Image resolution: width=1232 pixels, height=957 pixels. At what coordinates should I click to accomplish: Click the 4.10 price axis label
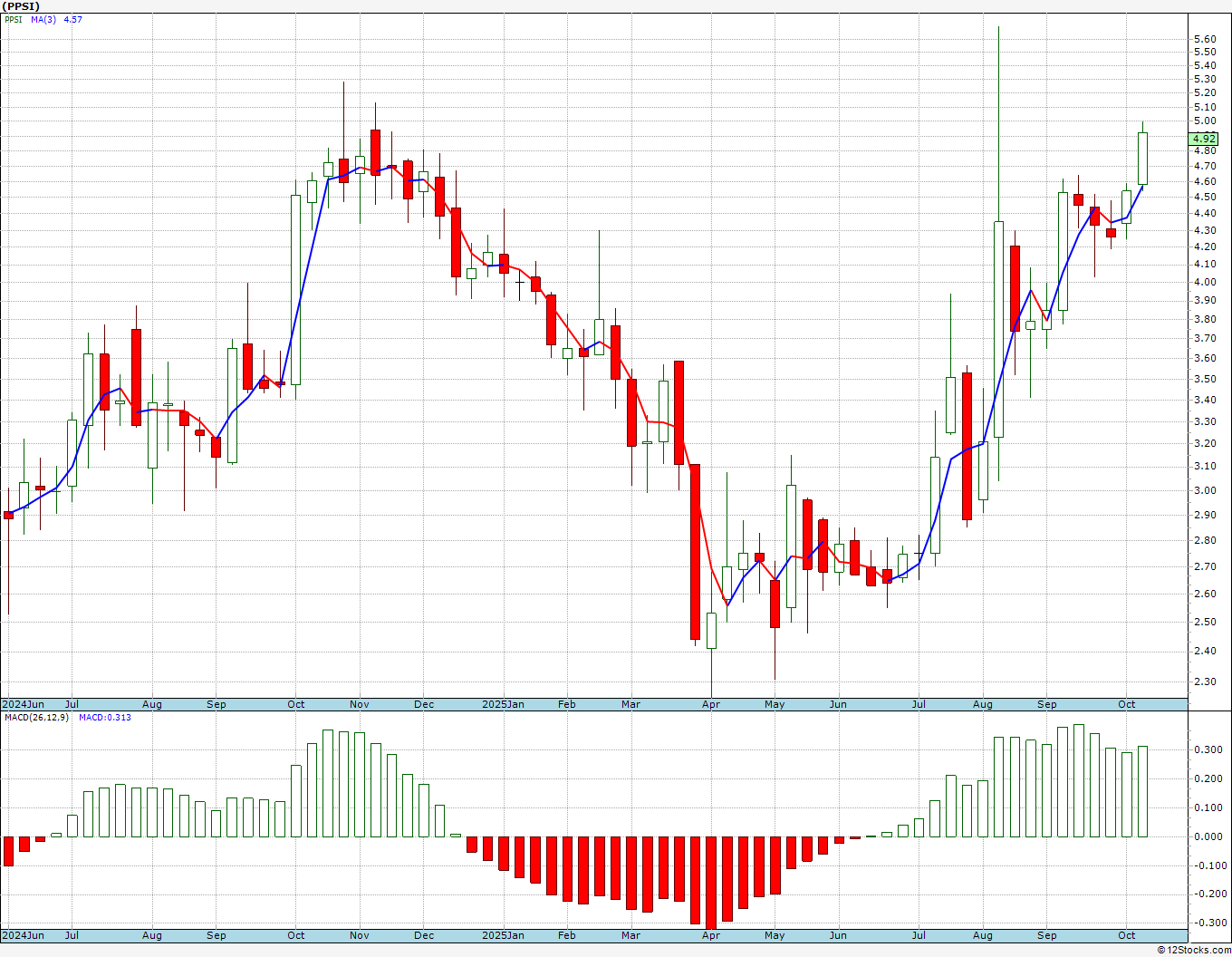pyautogui.click(x=1205, y=264)
